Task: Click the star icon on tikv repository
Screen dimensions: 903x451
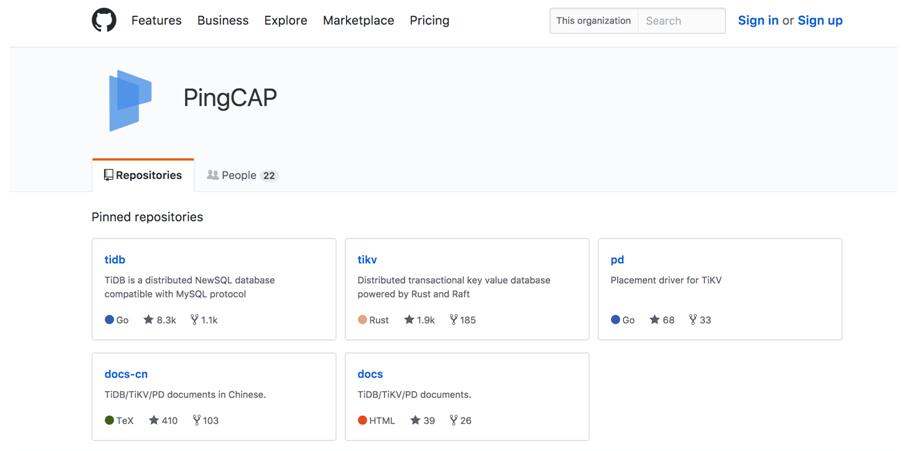Action: click(409, 320)
